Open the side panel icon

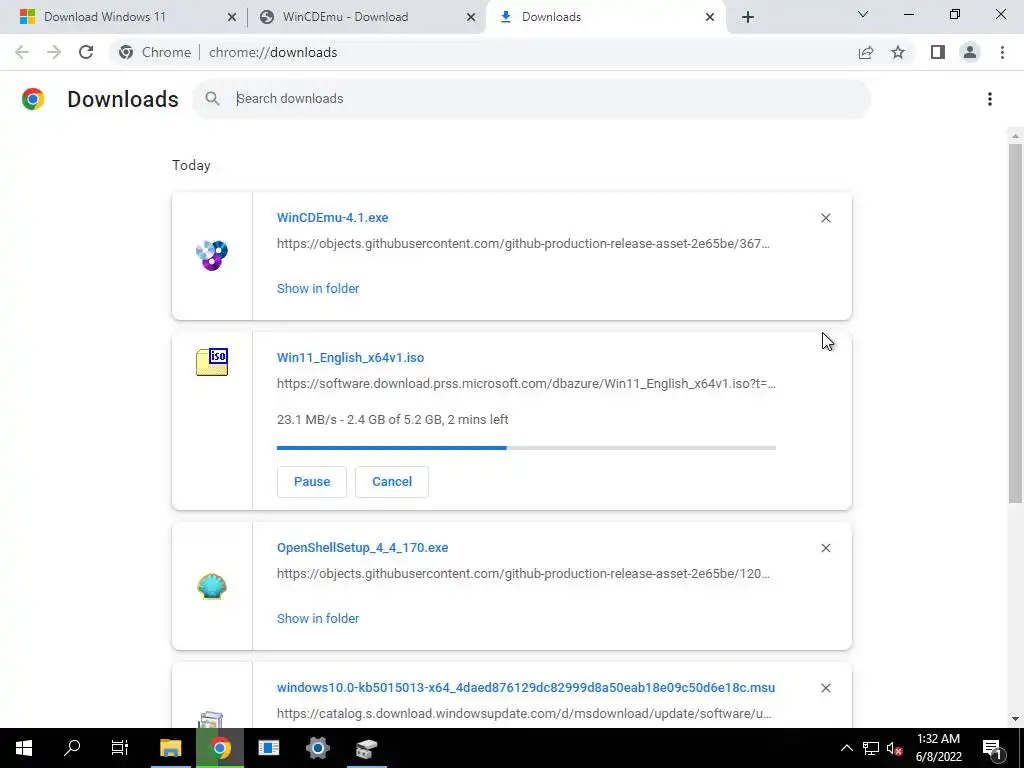[938, 52]
